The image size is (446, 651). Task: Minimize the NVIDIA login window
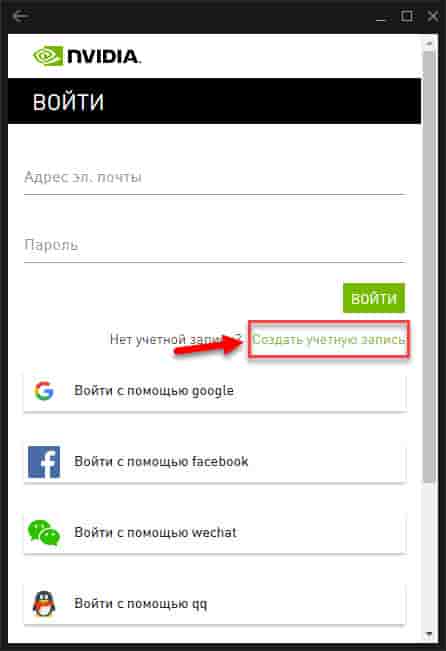click(381, 17)
